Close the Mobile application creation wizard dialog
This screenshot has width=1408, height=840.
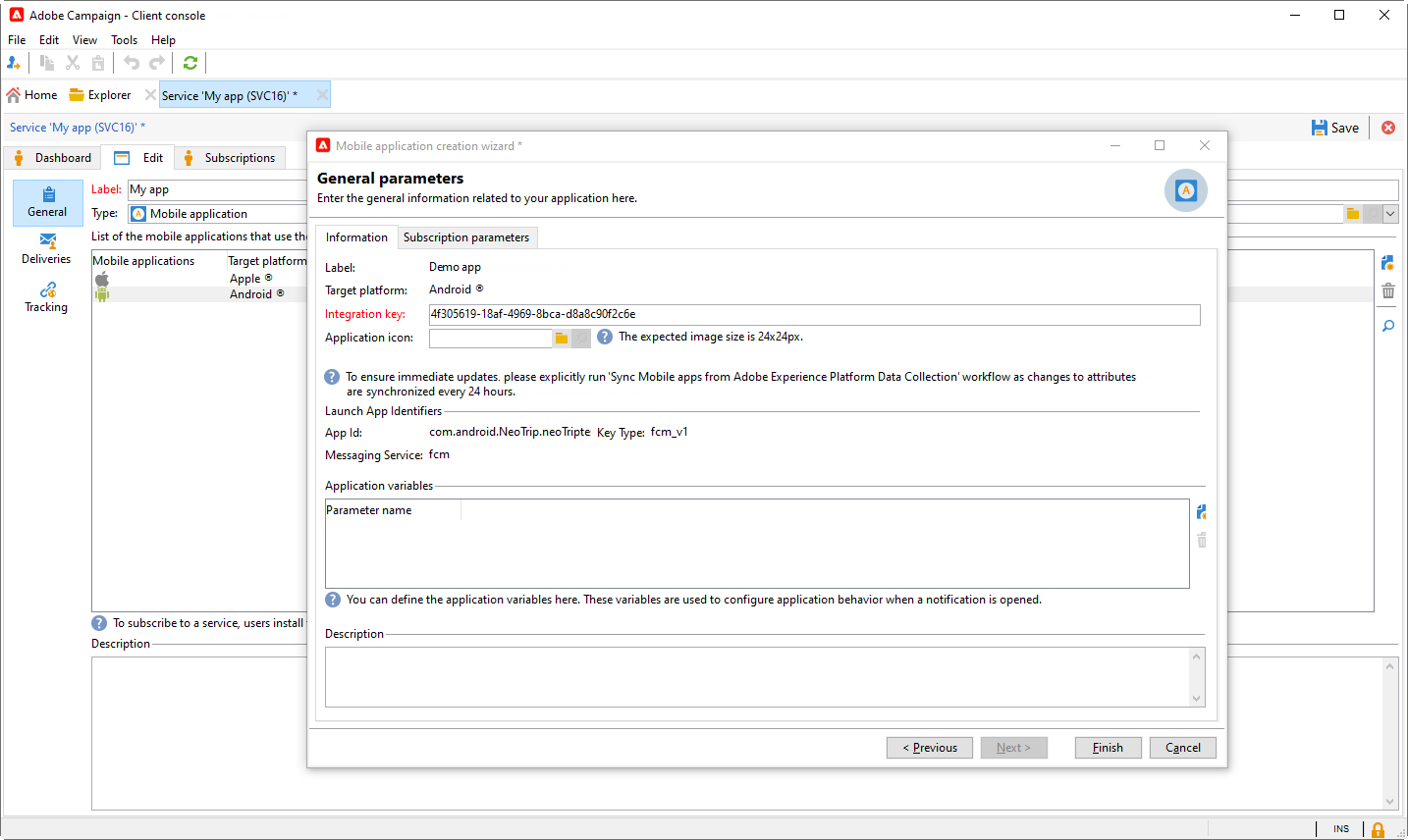tap(1205, 145)
